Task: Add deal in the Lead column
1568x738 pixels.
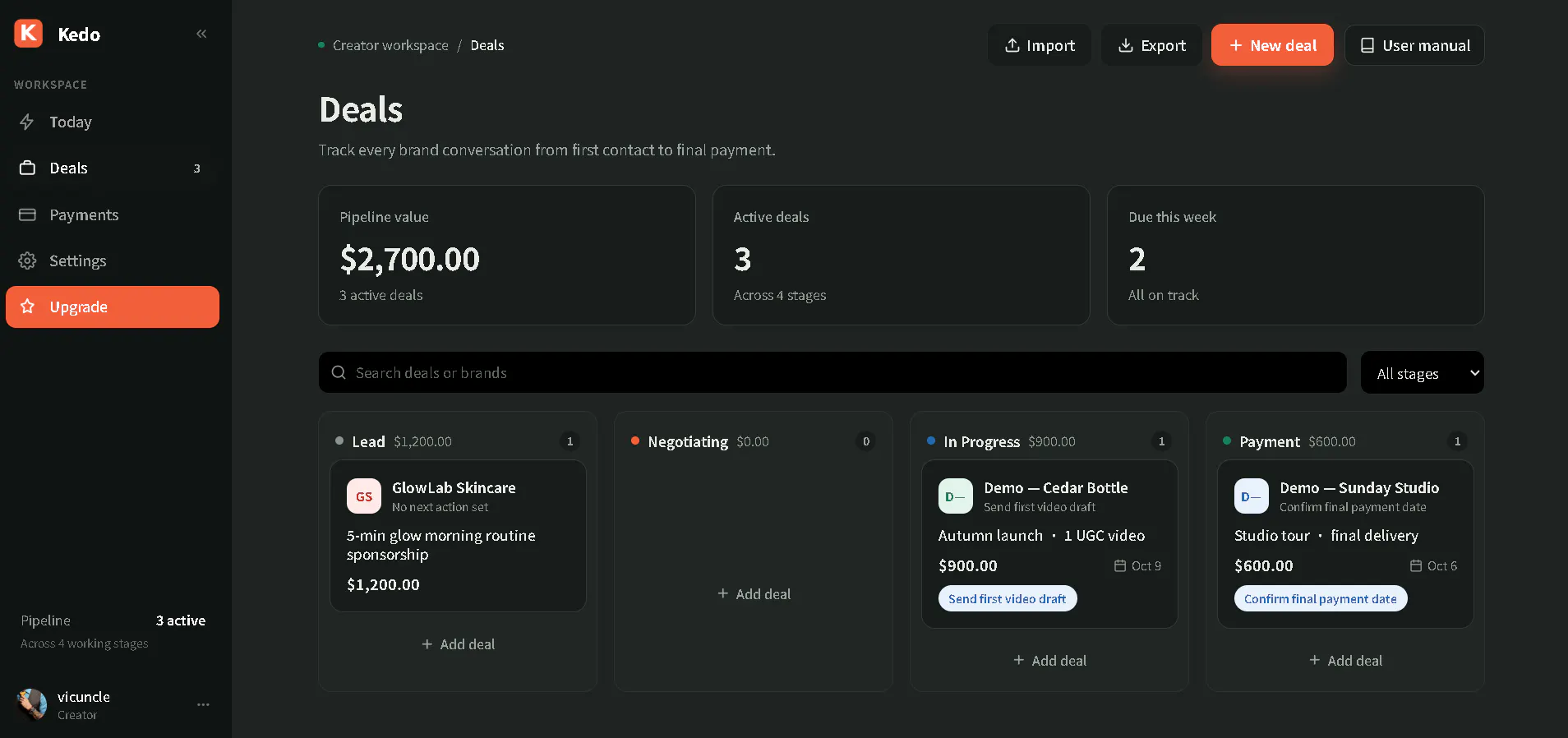Action: pyautogui.click(x=458, y=644)
